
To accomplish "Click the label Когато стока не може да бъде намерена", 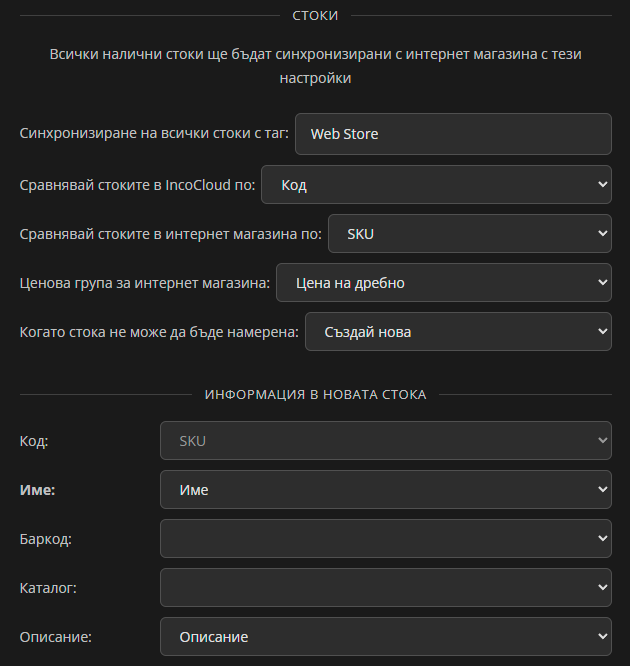I will [159, 332].
